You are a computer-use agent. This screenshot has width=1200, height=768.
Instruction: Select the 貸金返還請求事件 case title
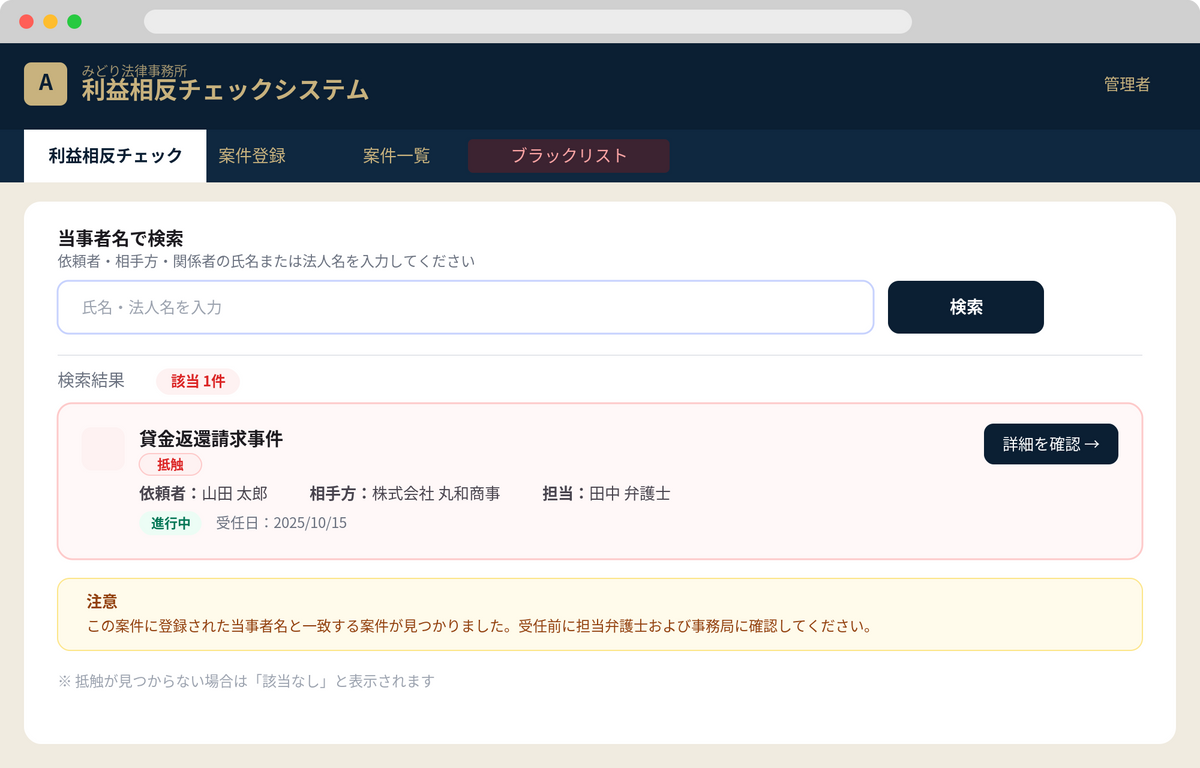[211, 438]
